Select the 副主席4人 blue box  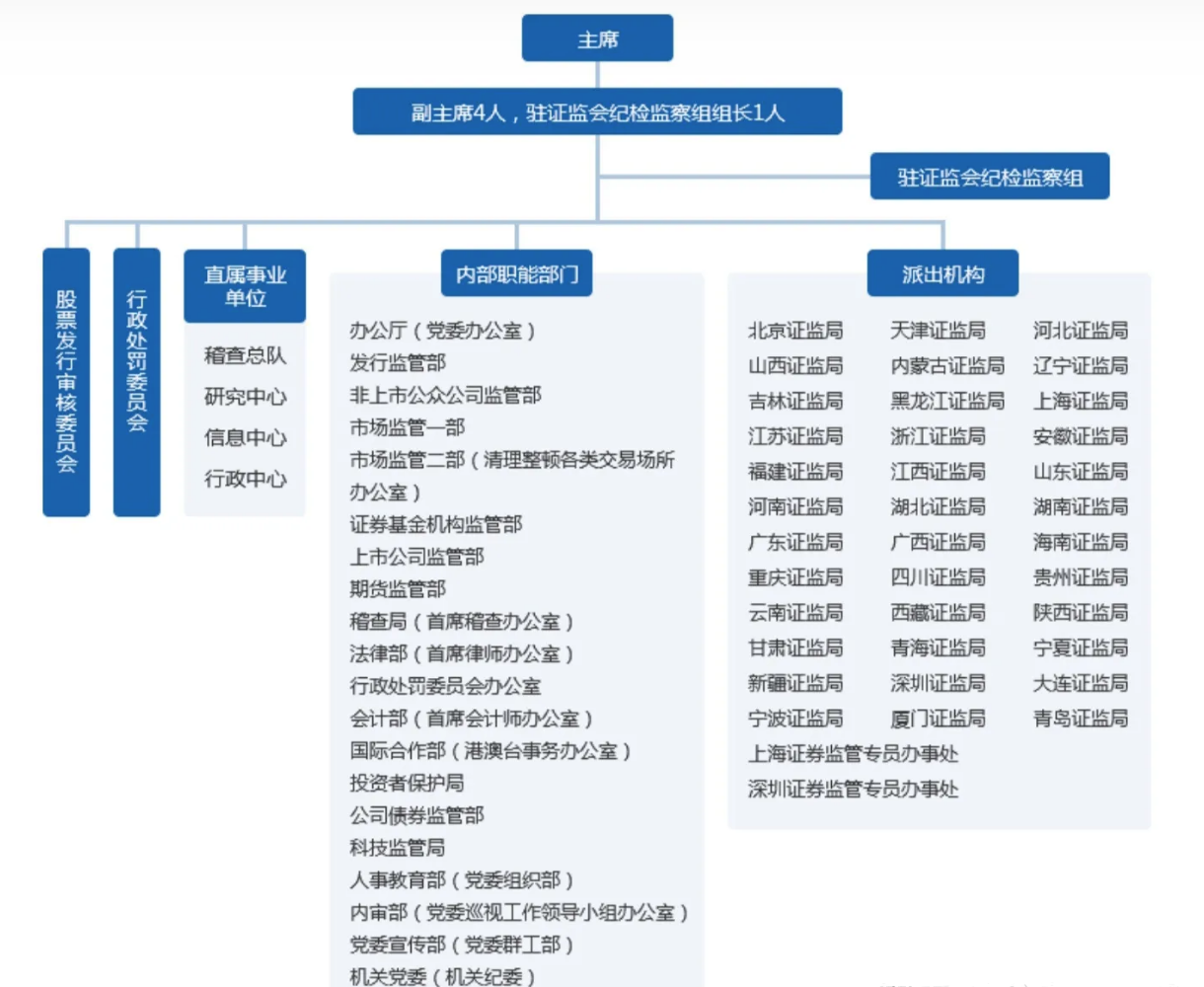(597, 112)
